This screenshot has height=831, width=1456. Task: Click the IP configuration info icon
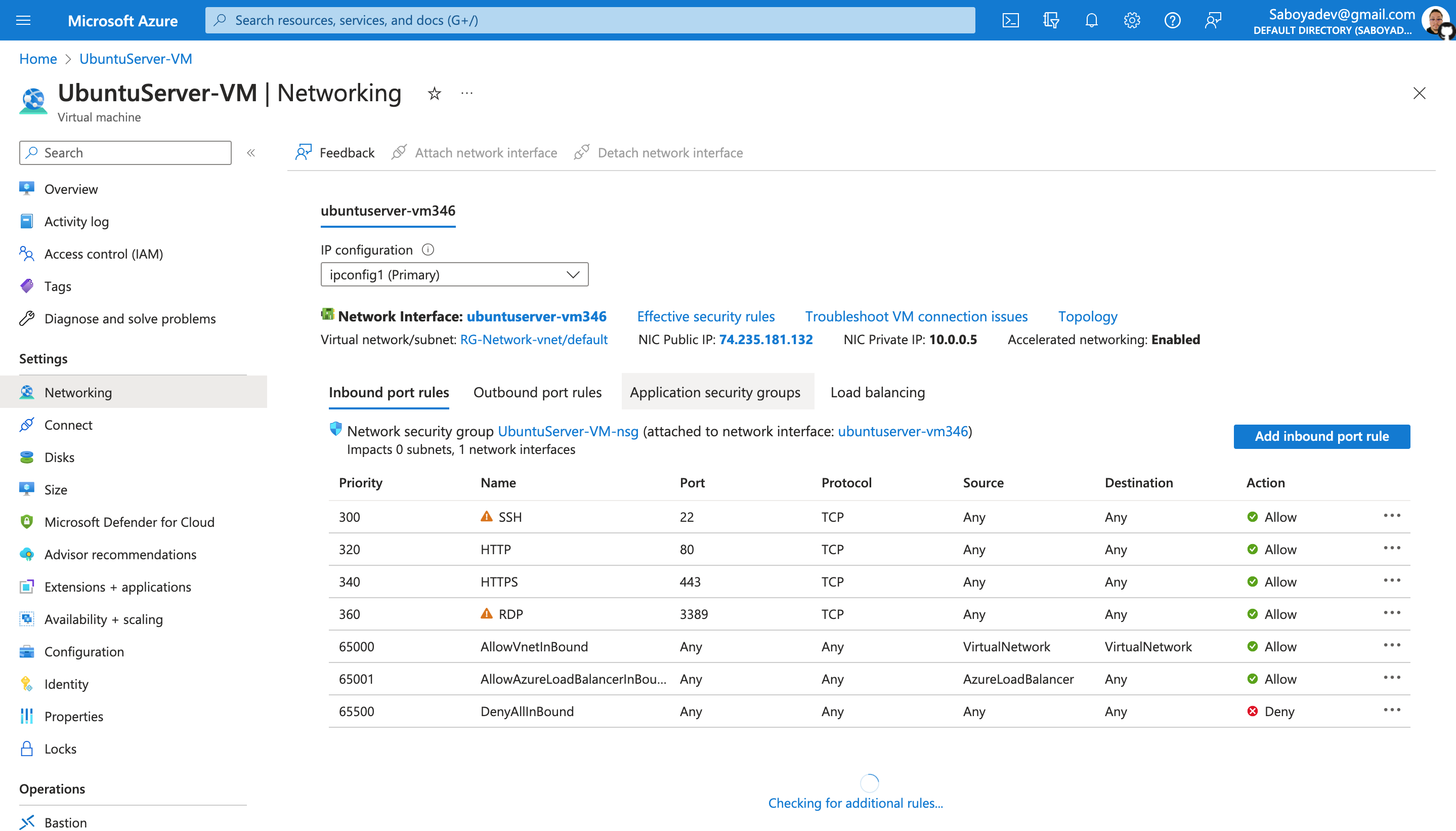pyautogui.click(x=428, y=250)
